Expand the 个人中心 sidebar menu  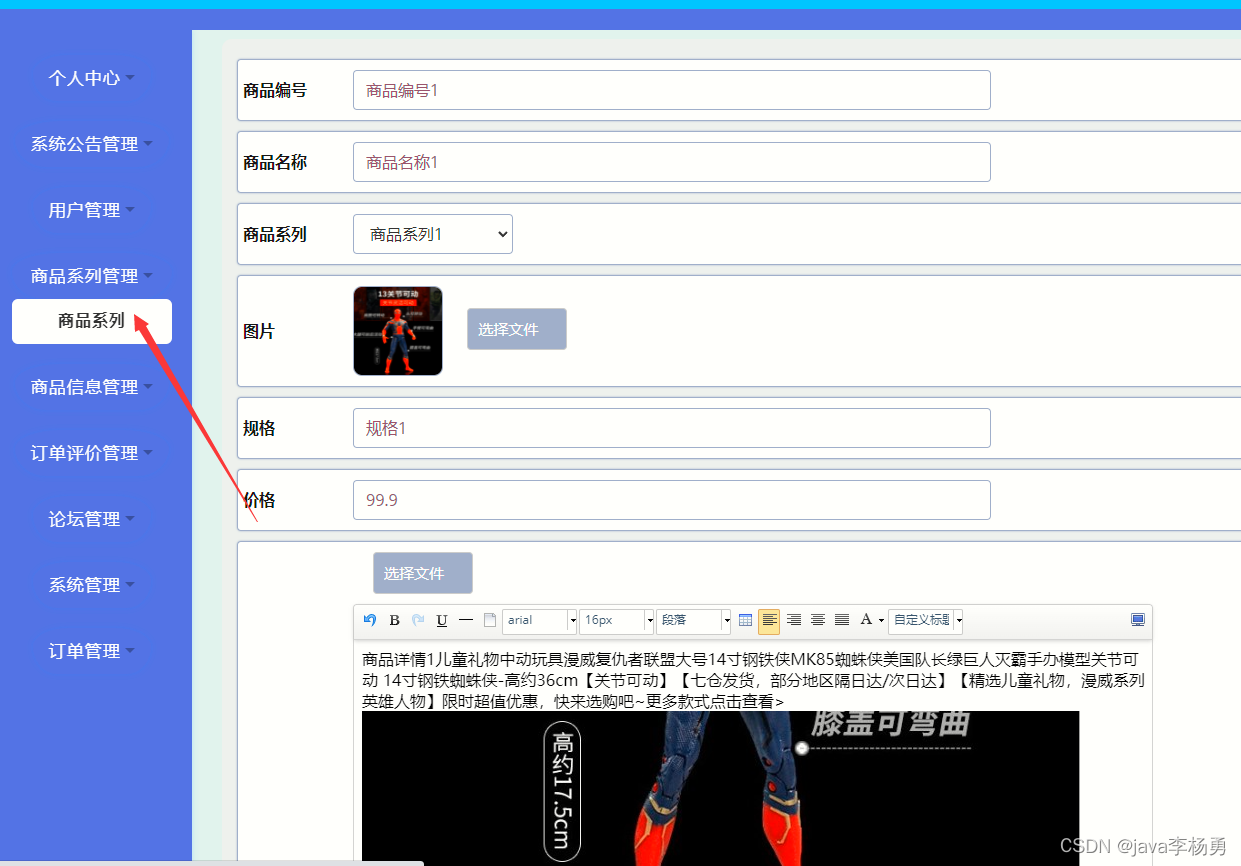click(91, 77)
